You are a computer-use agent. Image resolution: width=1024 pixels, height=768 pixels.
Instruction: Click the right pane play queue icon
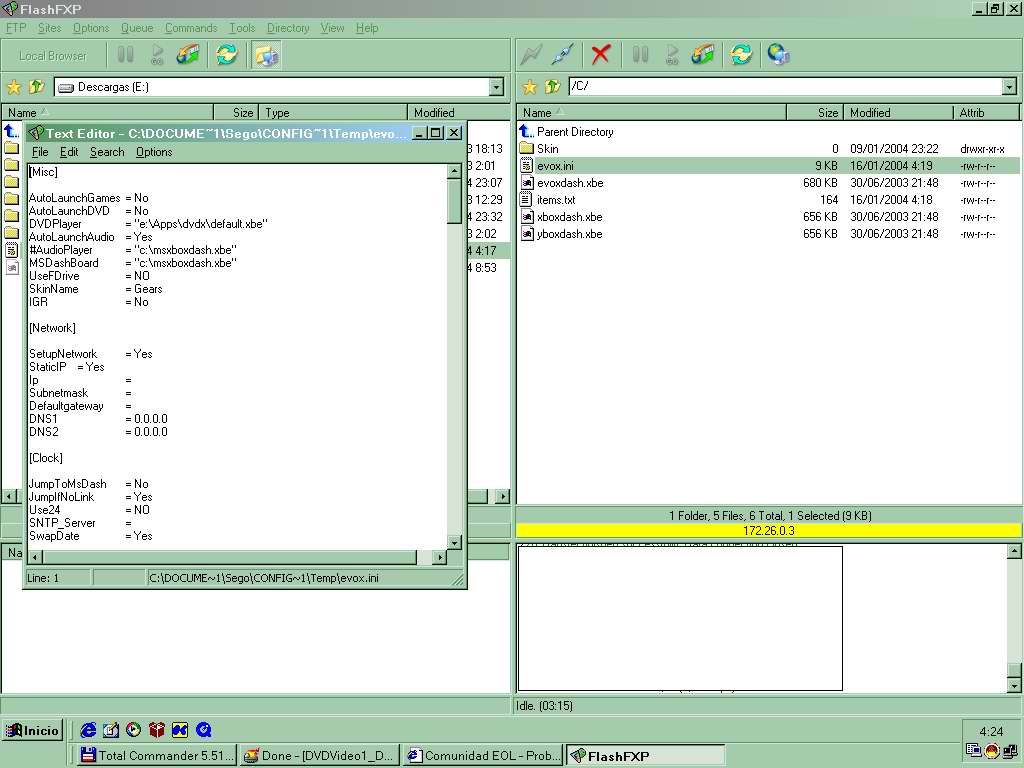[671, 54]
